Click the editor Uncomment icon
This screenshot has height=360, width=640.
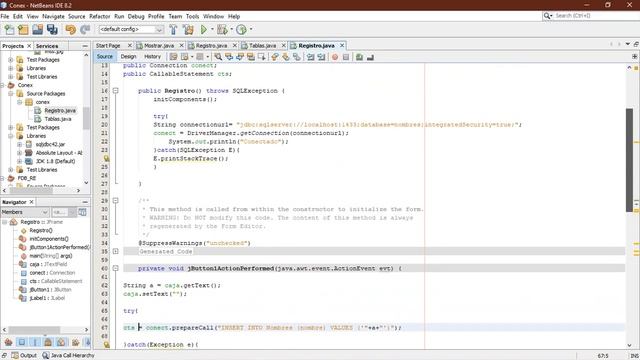tap(370, 57)
